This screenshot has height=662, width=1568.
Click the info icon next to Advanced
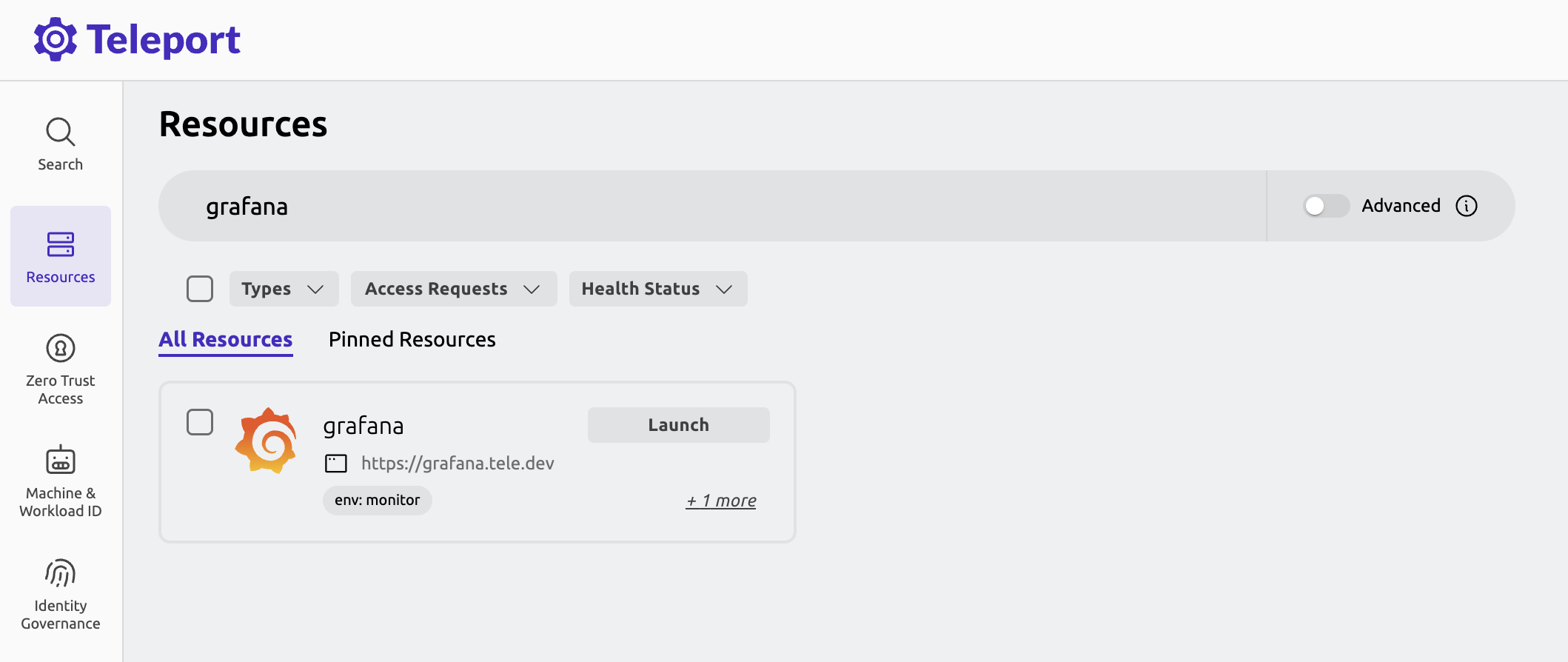click(x=1467, y=206)
